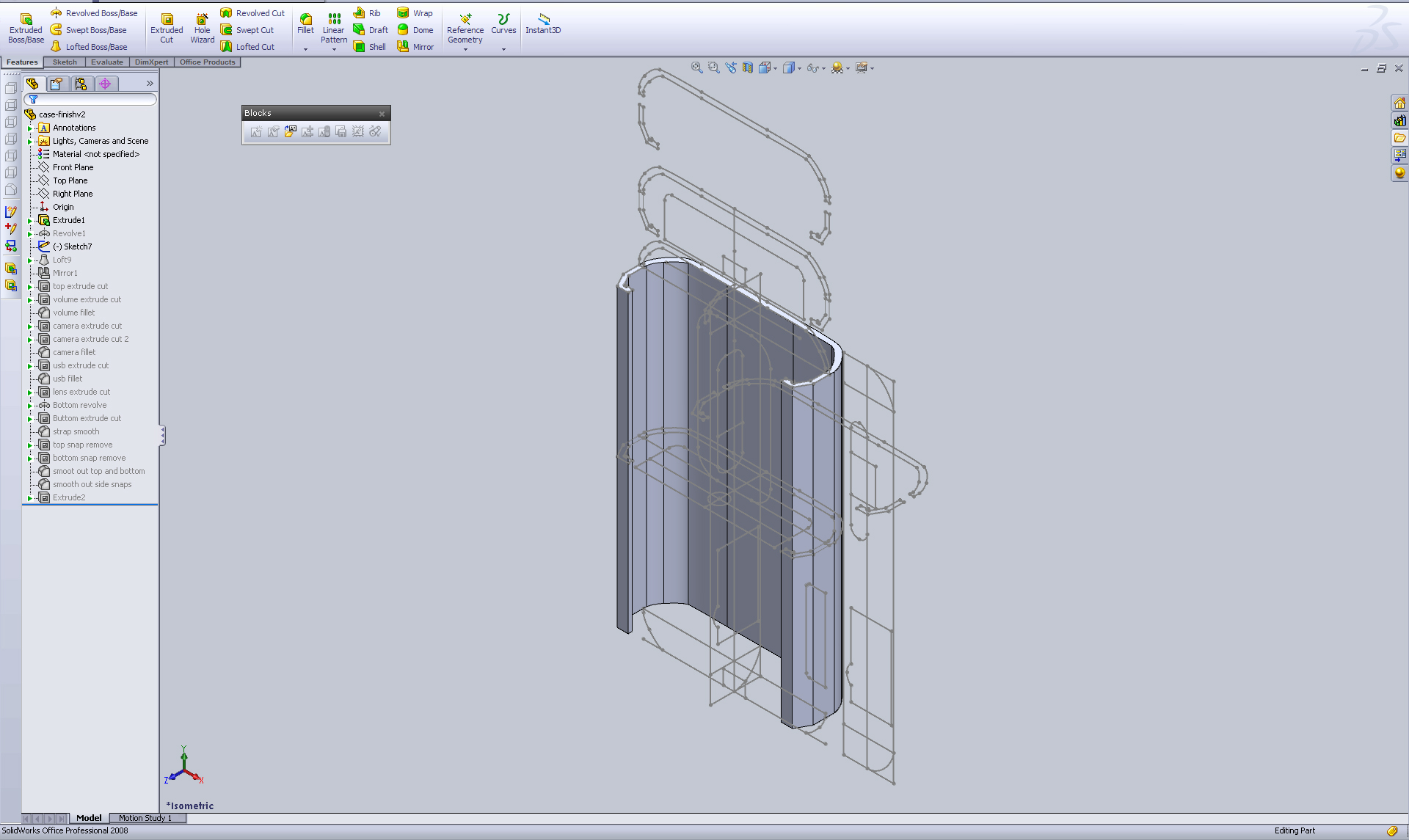Open the Hole Wizard
The height and width of the screenshot is (840, 1409).
tap(202, 28)
